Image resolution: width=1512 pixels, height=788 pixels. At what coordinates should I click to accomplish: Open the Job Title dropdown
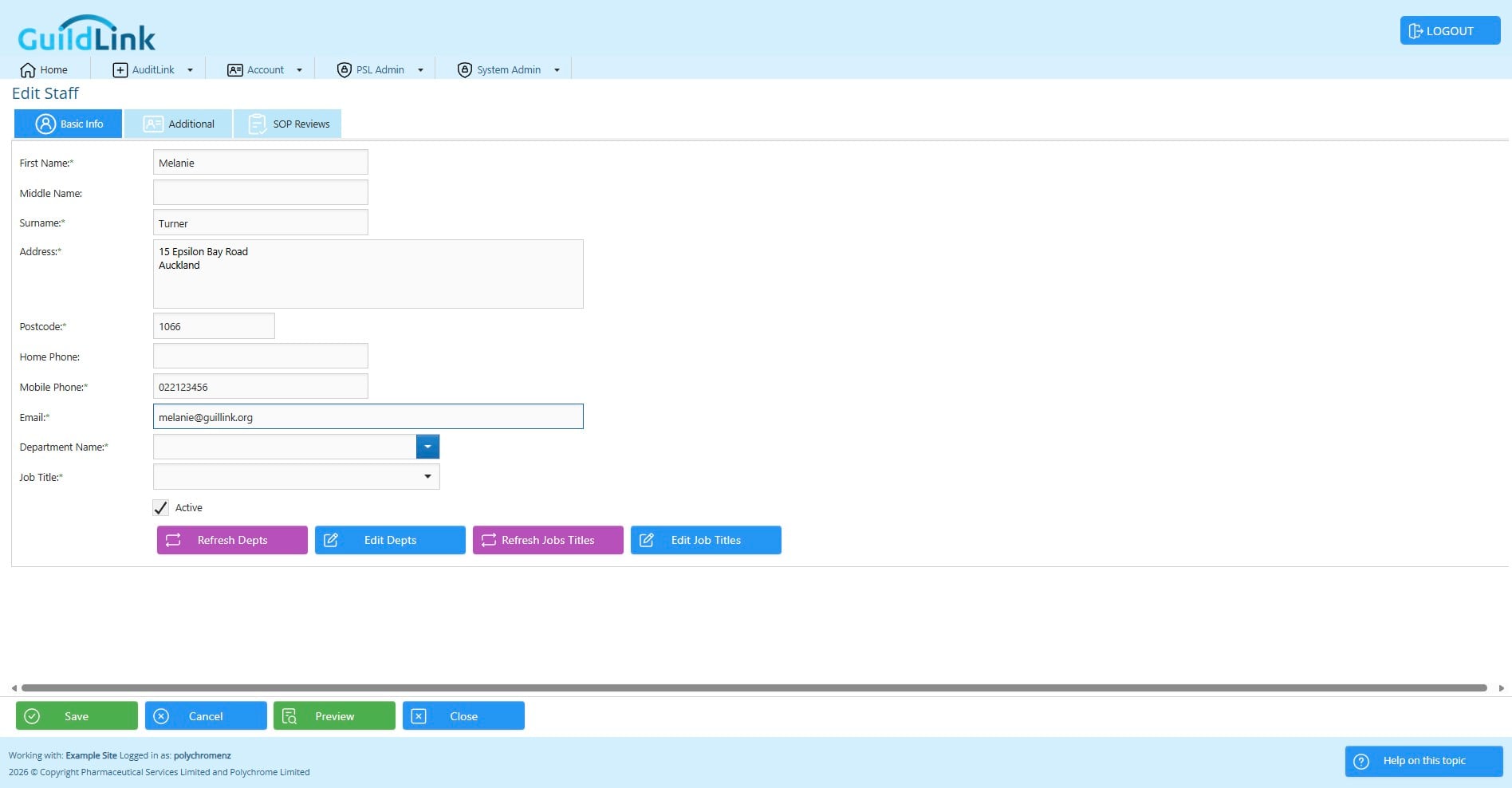(427, 477)
